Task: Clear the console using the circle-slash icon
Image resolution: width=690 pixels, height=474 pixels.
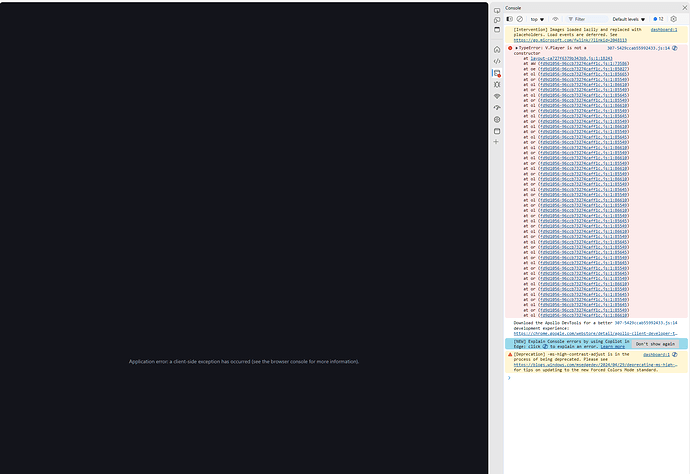Action: [520, 19]
